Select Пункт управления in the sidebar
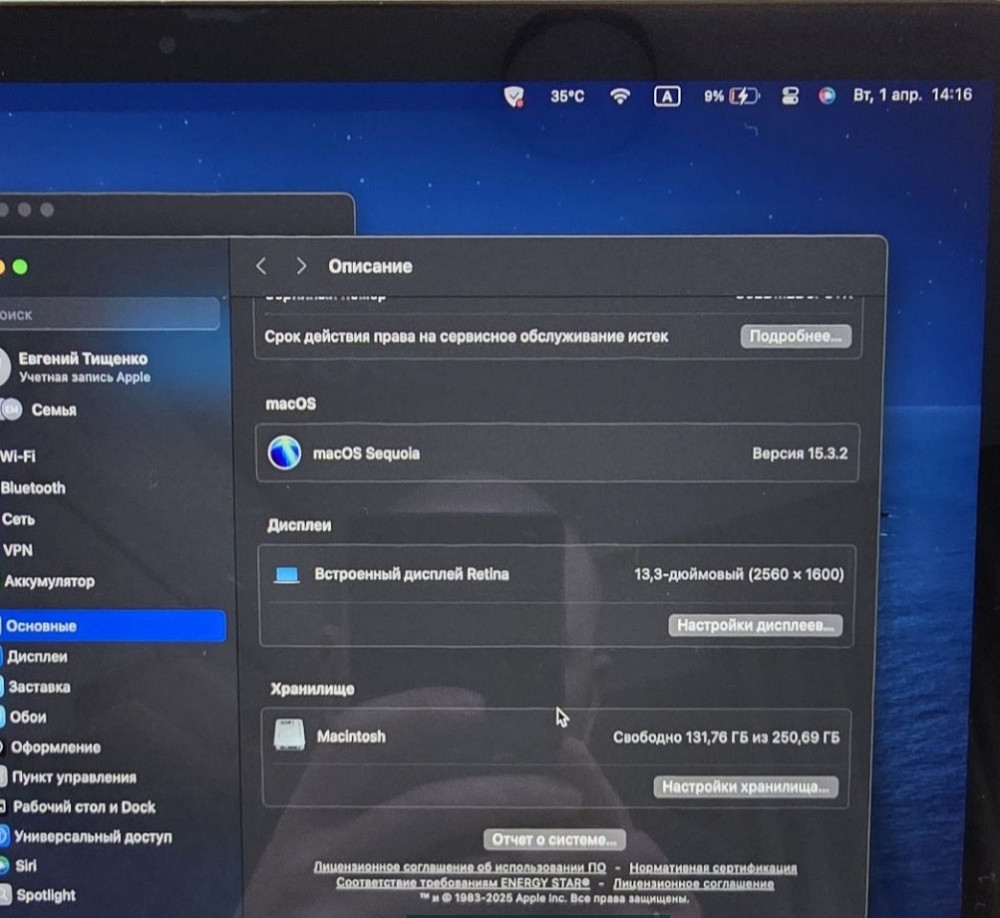 [x=74, y=777]
